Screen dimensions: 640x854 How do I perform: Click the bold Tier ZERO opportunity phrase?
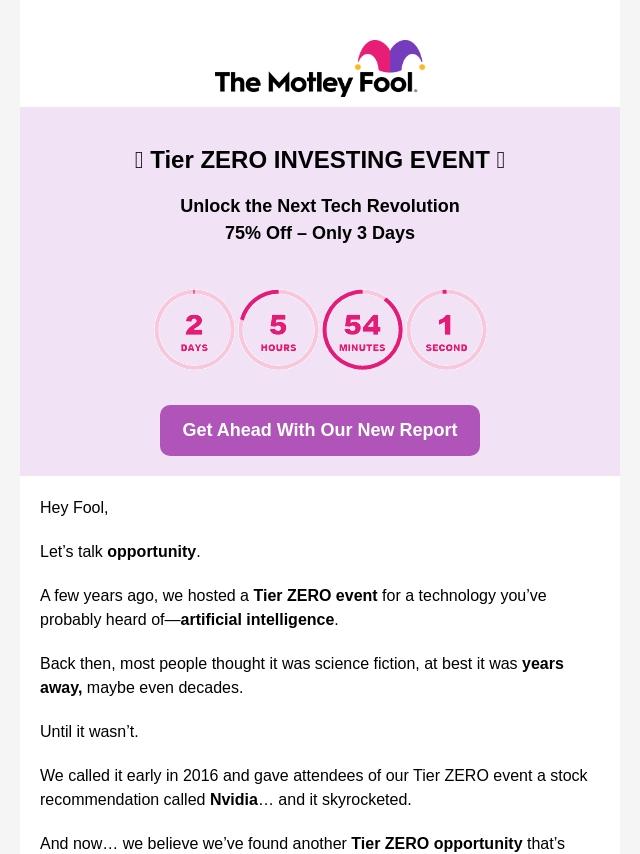[436, 844]
